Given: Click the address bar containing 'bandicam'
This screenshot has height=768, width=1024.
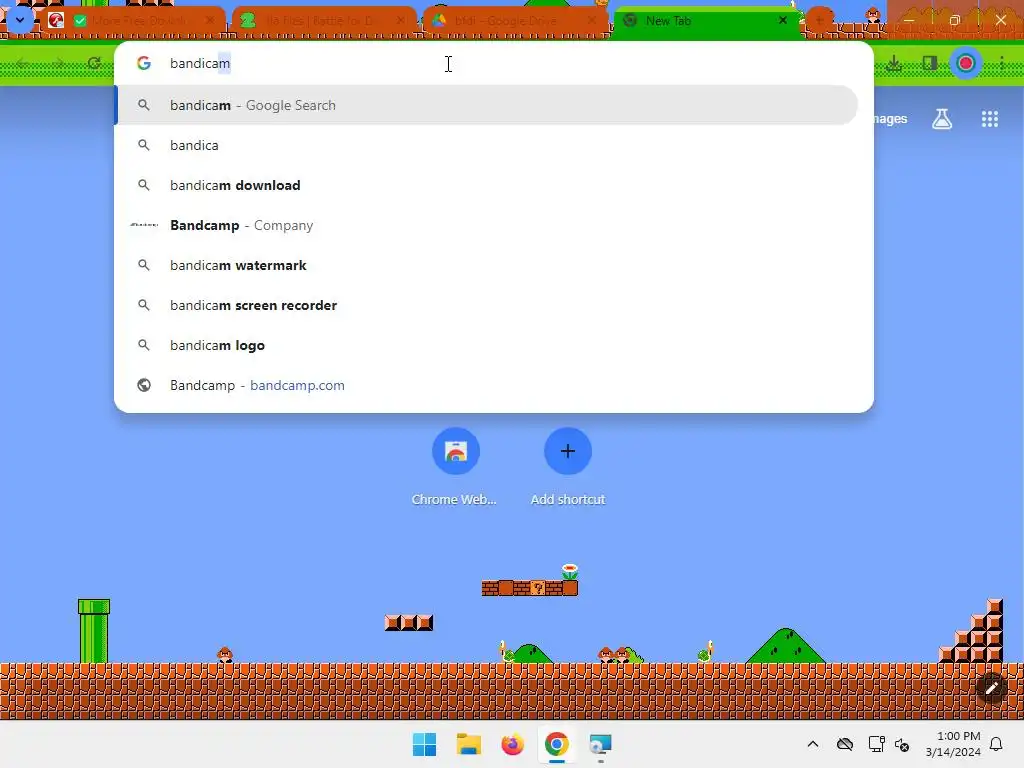Looking at the screenshot, I should pyautogui.click(x=494, y=63).
